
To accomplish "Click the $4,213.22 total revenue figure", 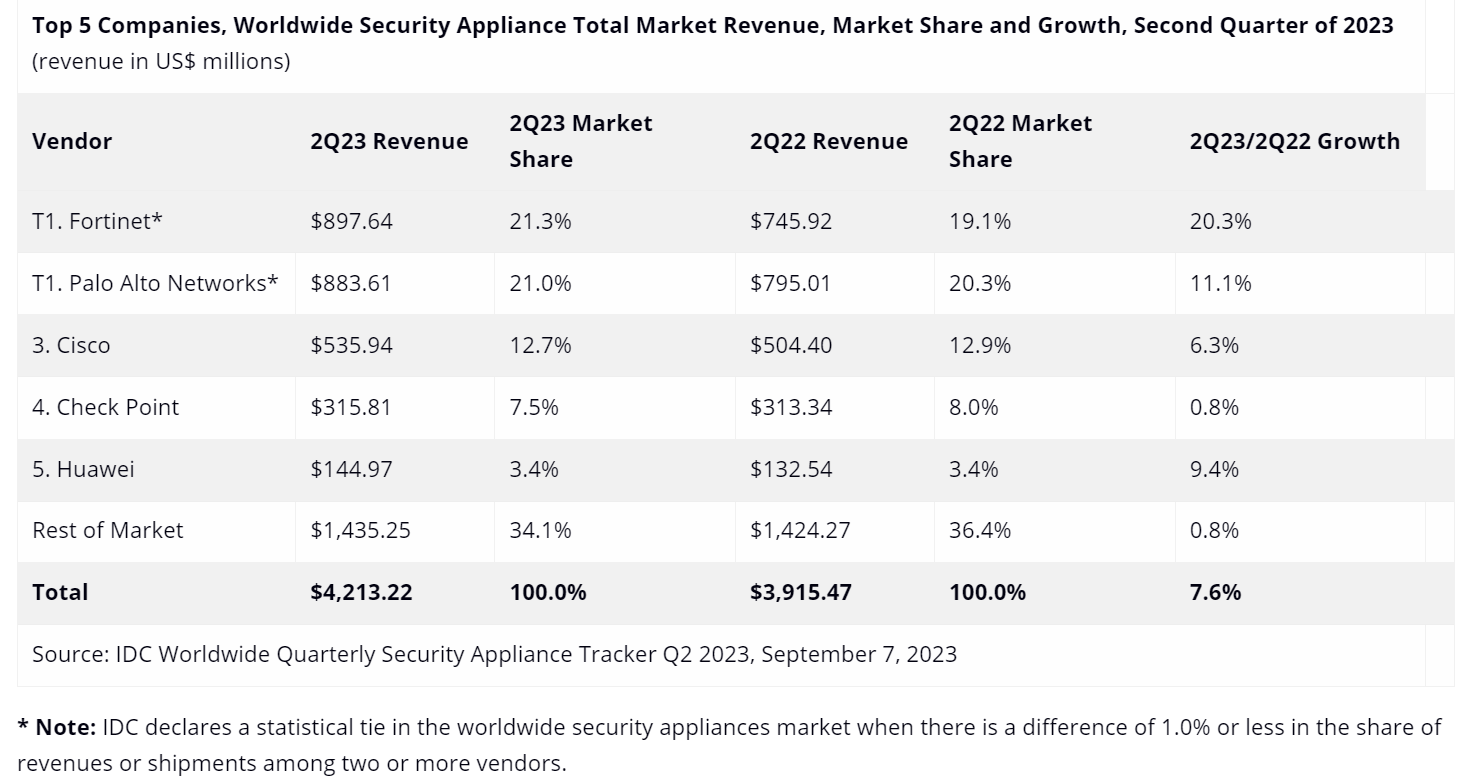I will click(x=361, y=592).
